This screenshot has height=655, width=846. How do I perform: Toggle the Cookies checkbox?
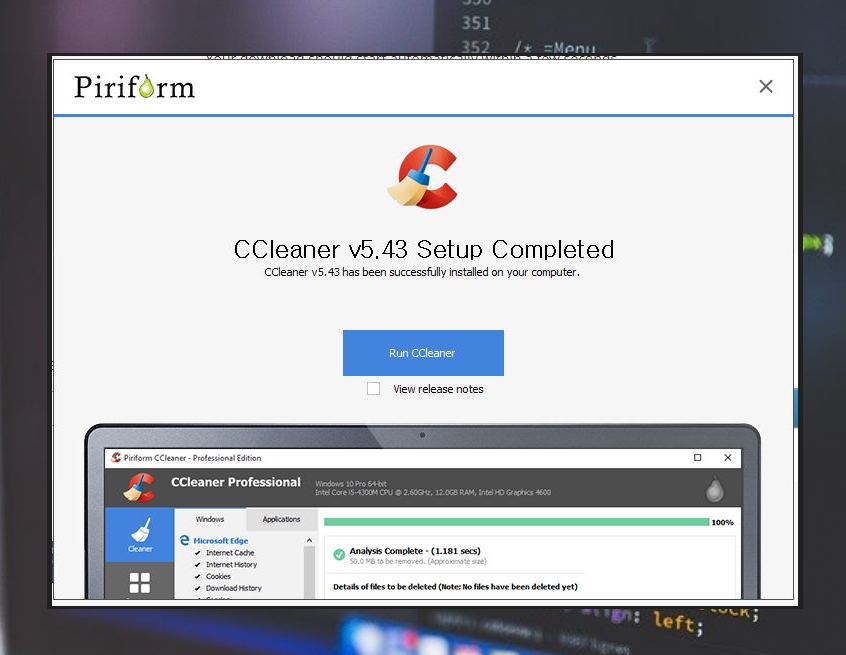(197, 576)
